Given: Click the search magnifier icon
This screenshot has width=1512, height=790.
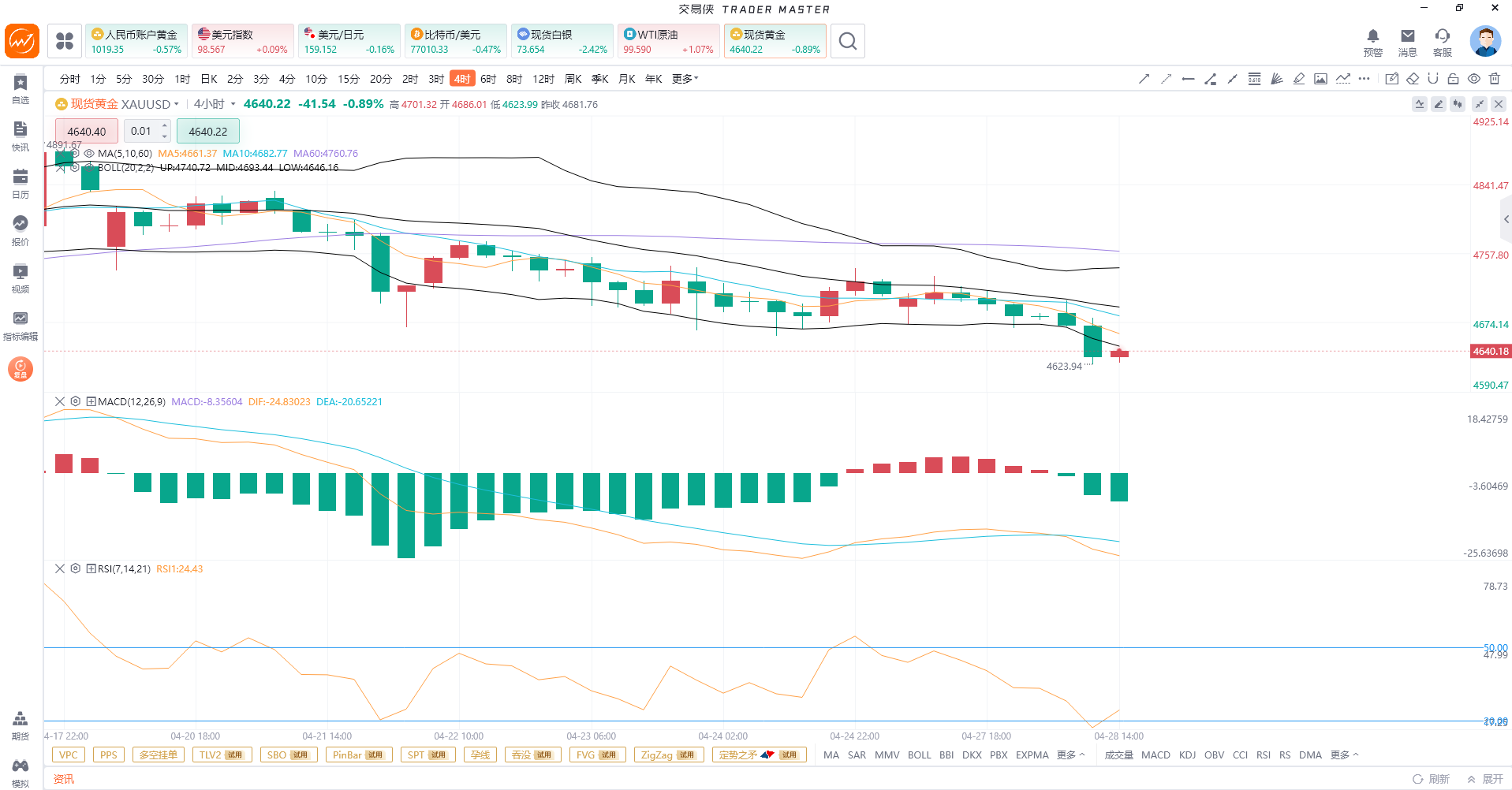Looking at the screenshot, I should coord(848,41).
